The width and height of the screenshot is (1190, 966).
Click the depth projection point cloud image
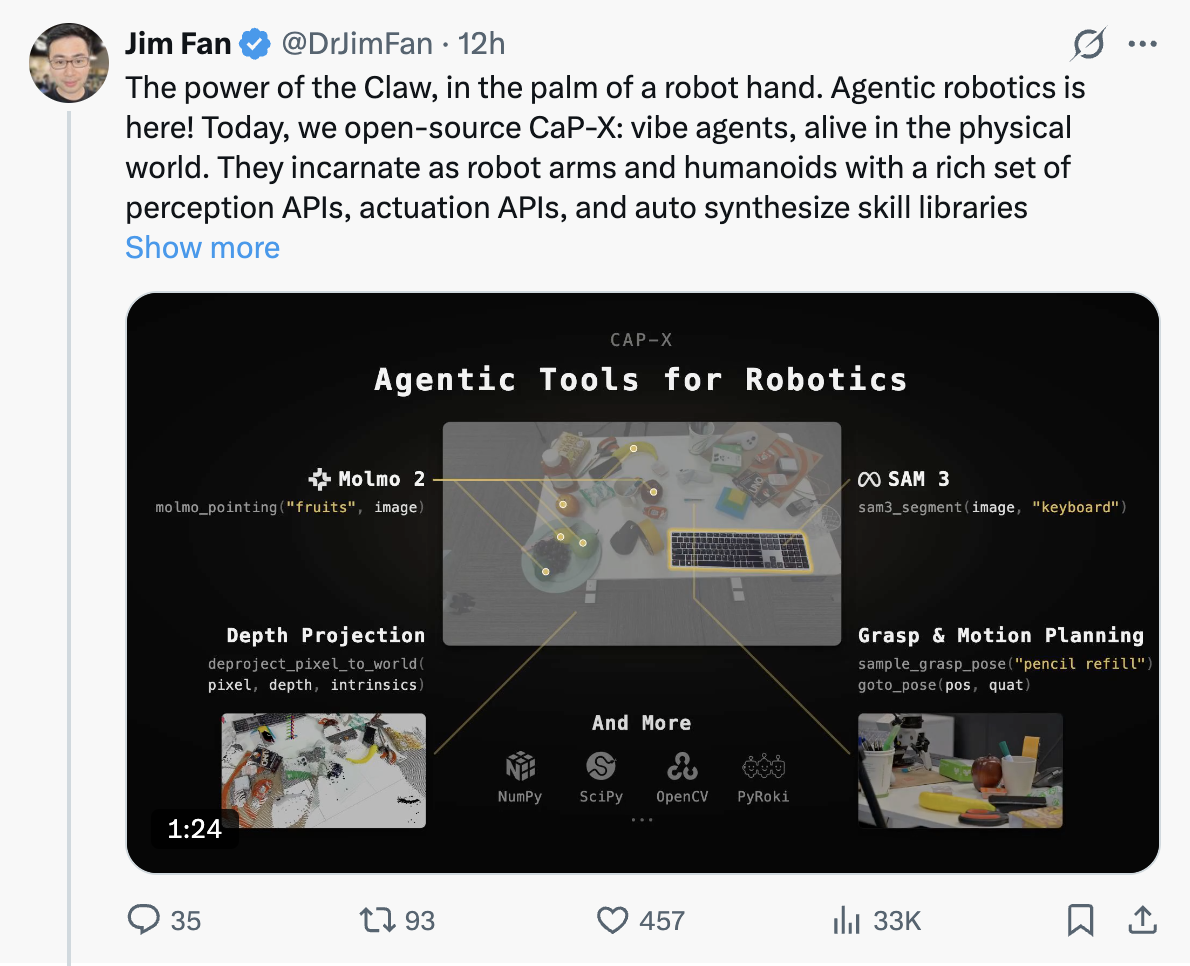(323, 769)
